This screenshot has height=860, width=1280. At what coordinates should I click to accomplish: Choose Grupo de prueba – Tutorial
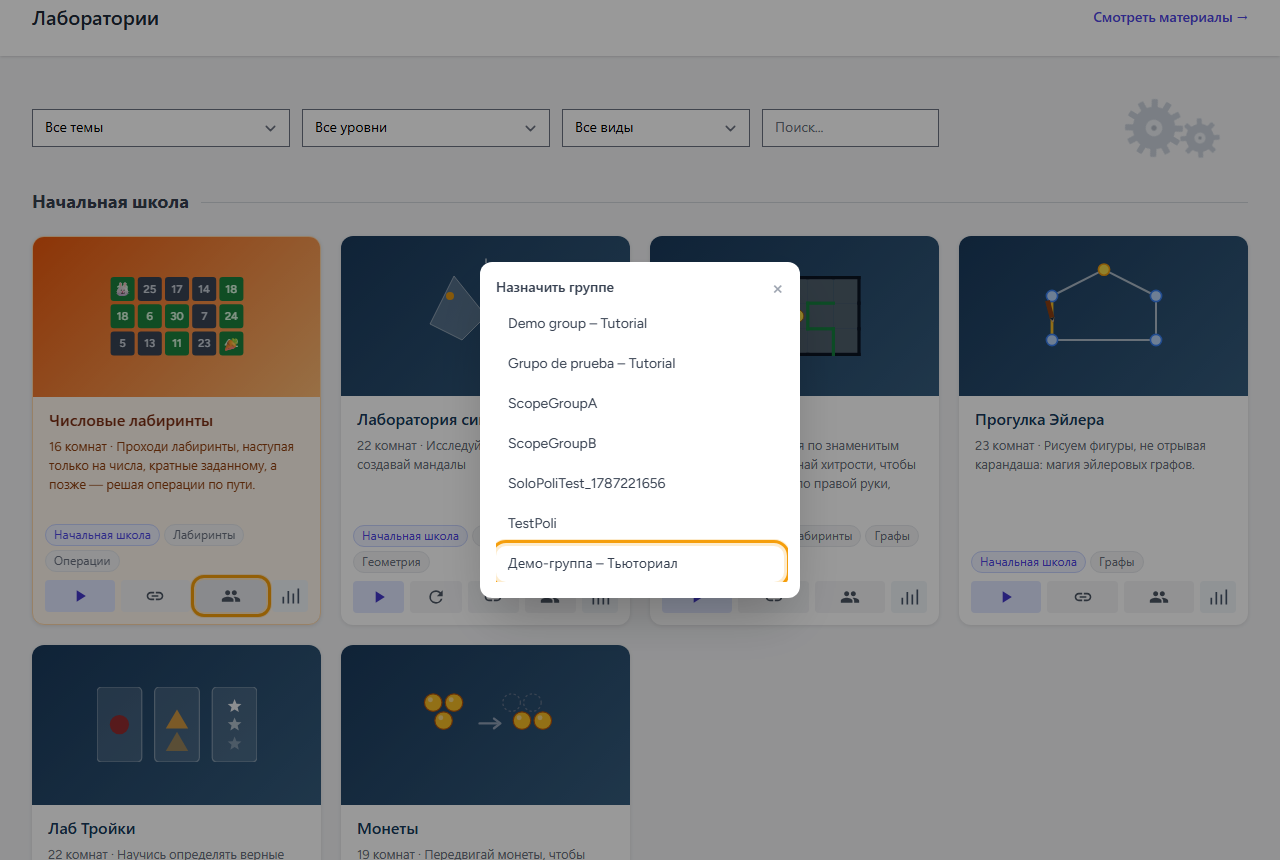[640, 363]
